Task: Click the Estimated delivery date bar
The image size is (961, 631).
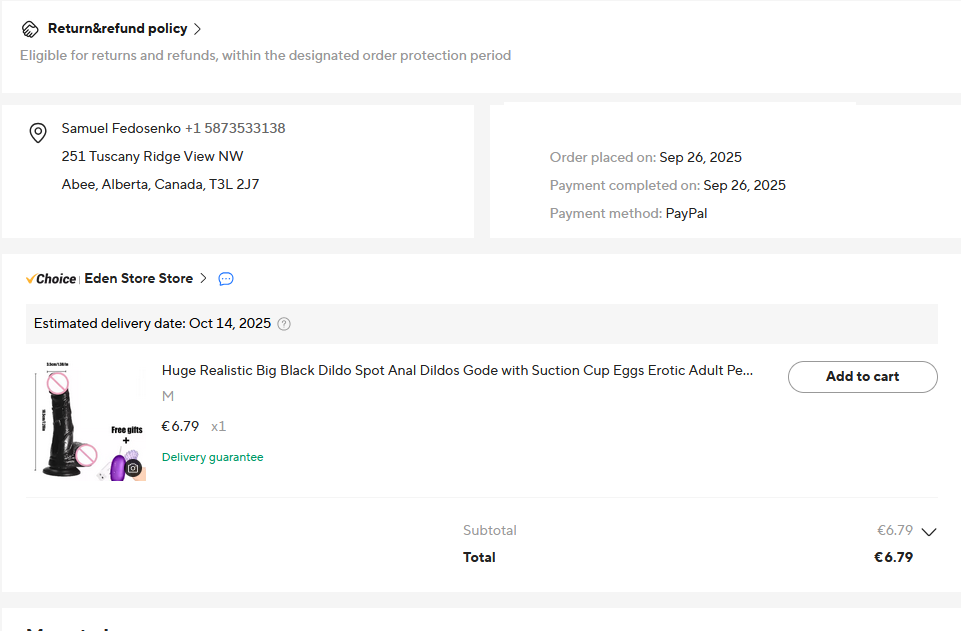Action: [x=480, y=324]
